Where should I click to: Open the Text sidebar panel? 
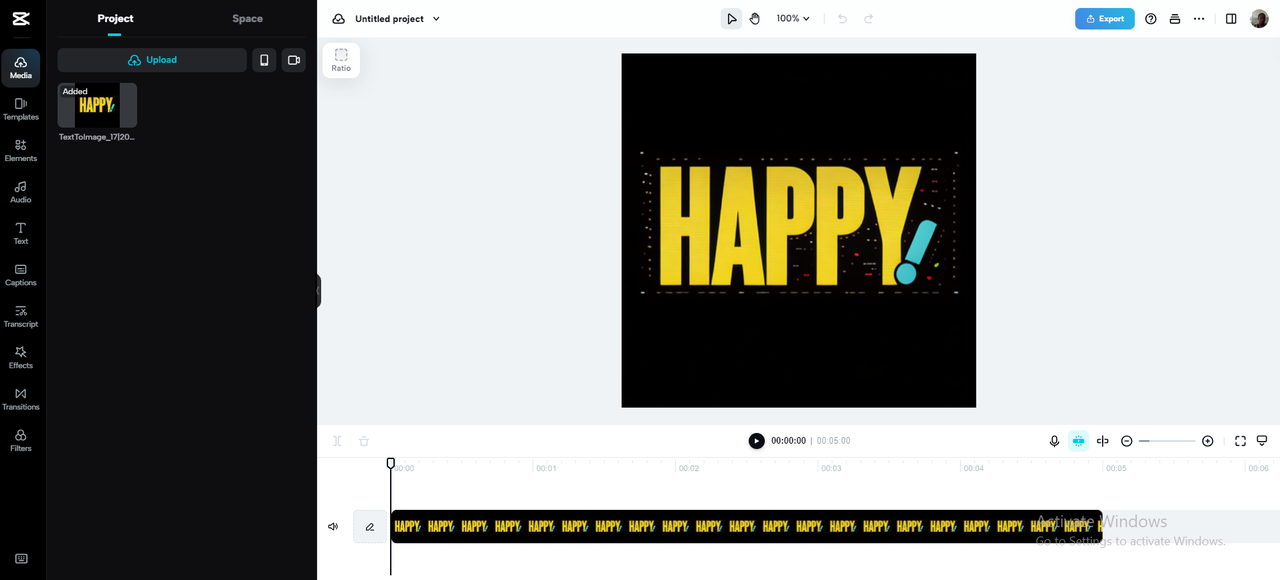[x=21, y=234]
